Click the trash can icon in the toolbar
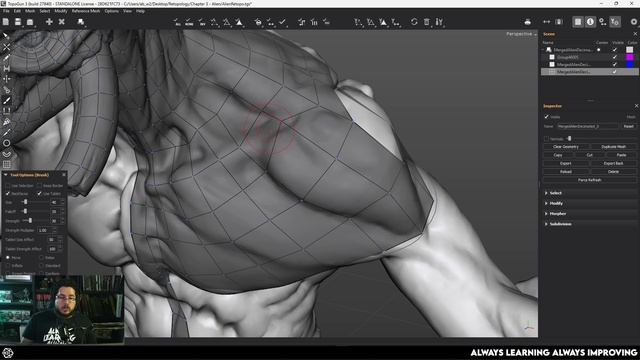640x360 pixels. [427, 22]
